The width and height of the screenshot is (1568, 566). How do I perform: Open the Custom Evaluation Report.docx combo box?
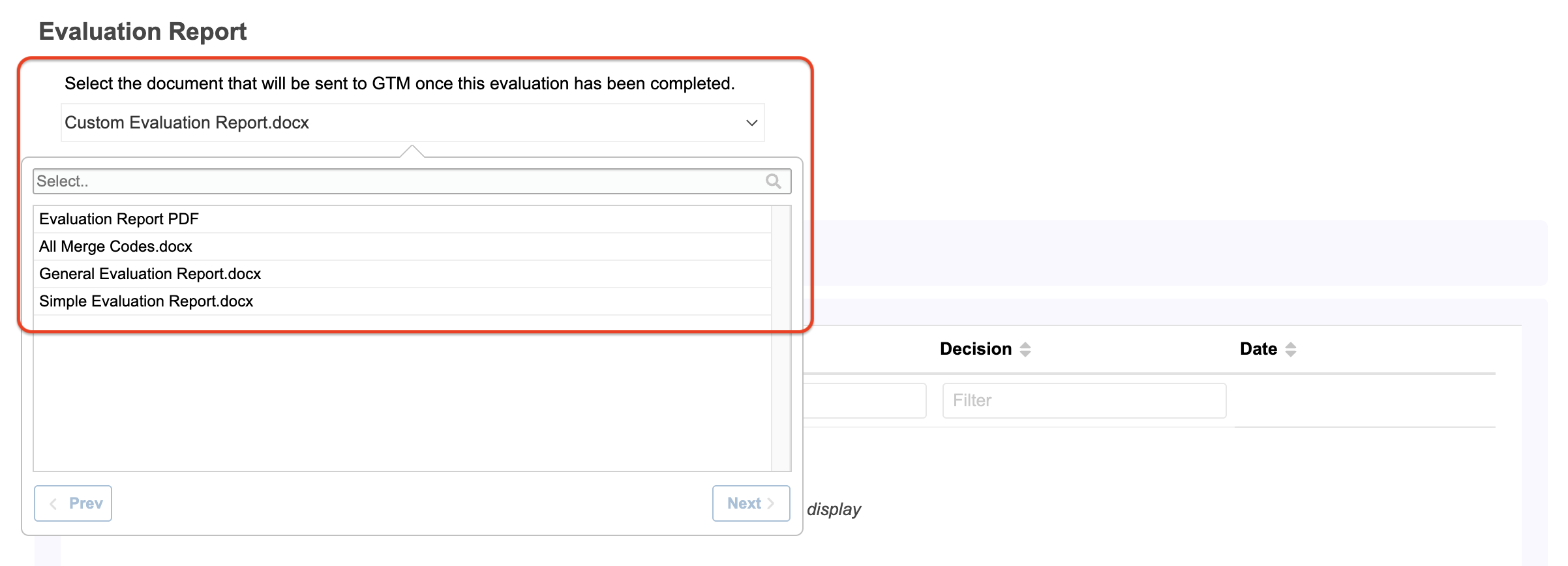(412, 123)
